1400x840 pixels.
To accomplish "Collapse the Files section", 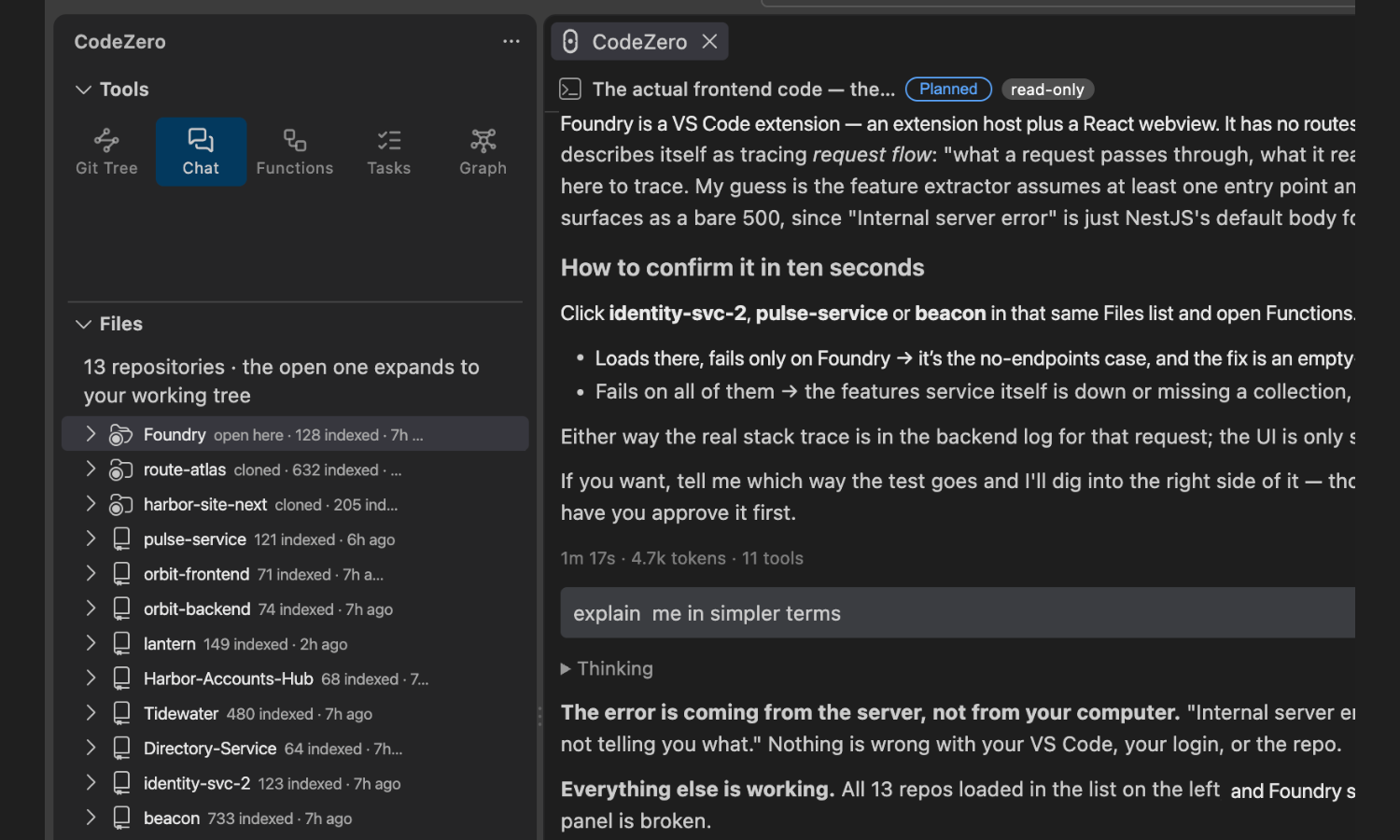I will pyautogui.click(x=83, y=324).
